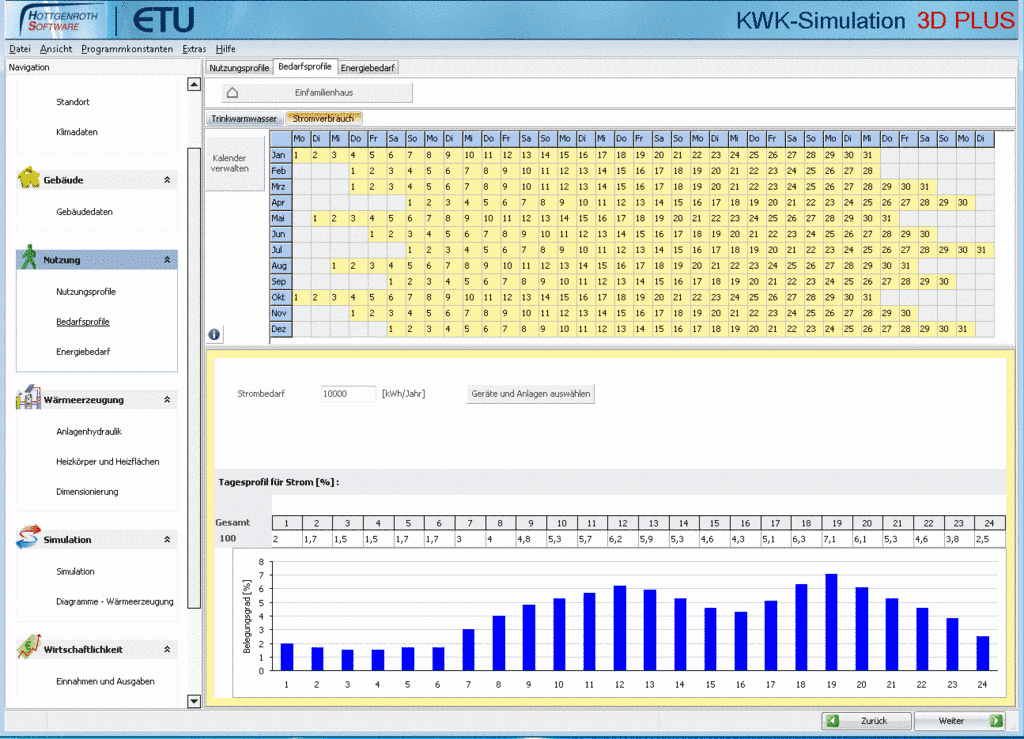The width and height of the screenshot is (1024, 739).
Task: Click the Nutzung person icon
Action: [29, 258]
